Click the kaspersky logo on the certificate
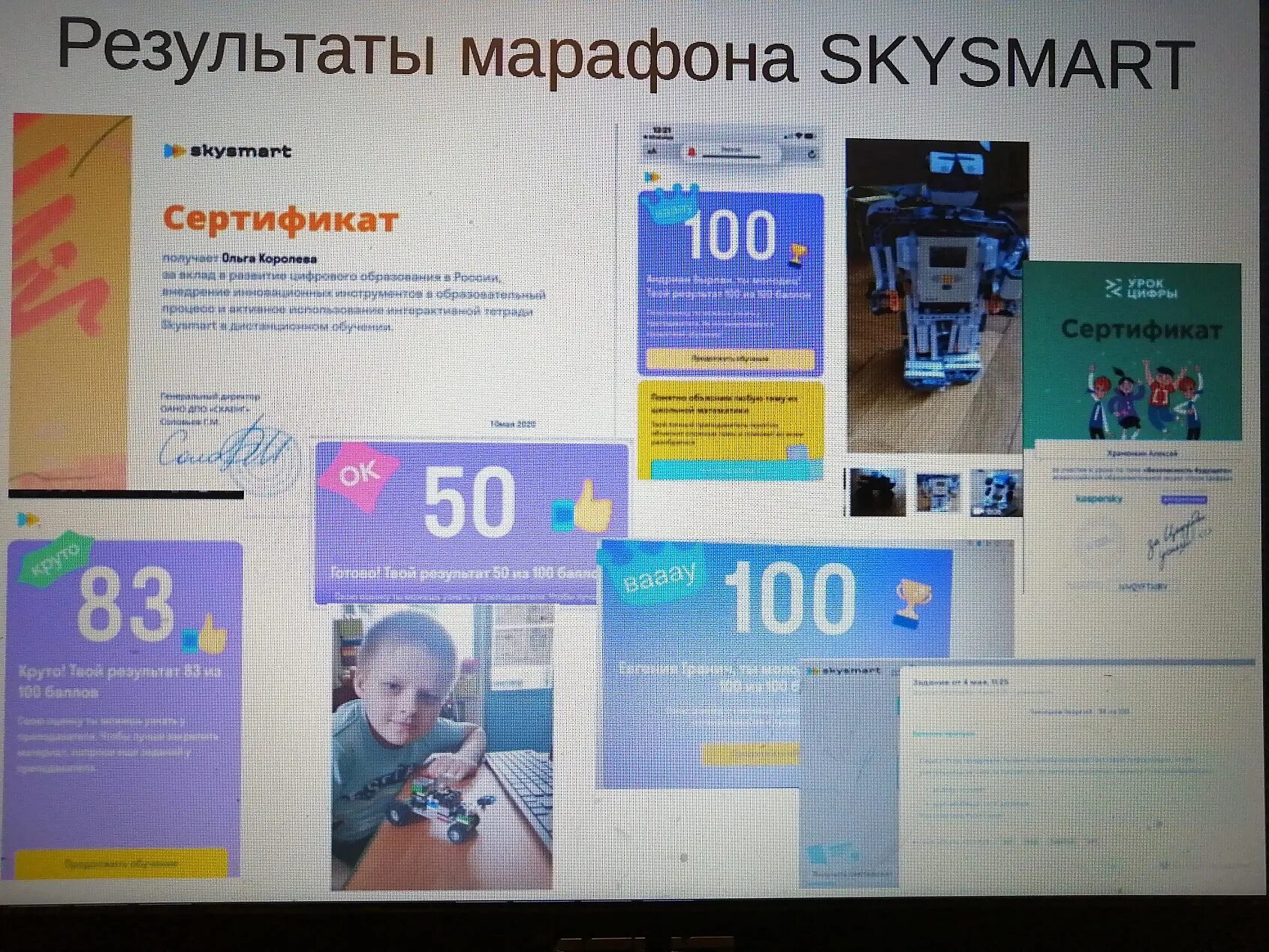Screen dimensions: 1269x952 point(1099,499)
